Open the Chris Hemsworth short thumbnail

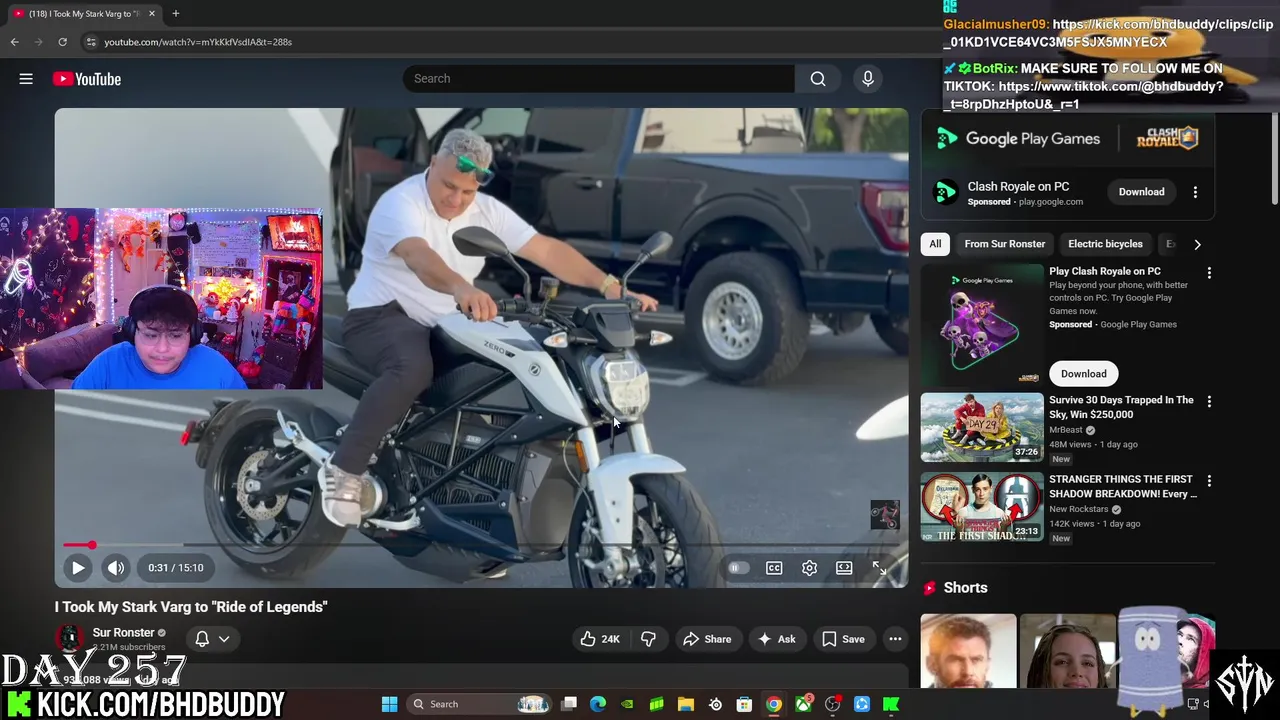(968, 651)
